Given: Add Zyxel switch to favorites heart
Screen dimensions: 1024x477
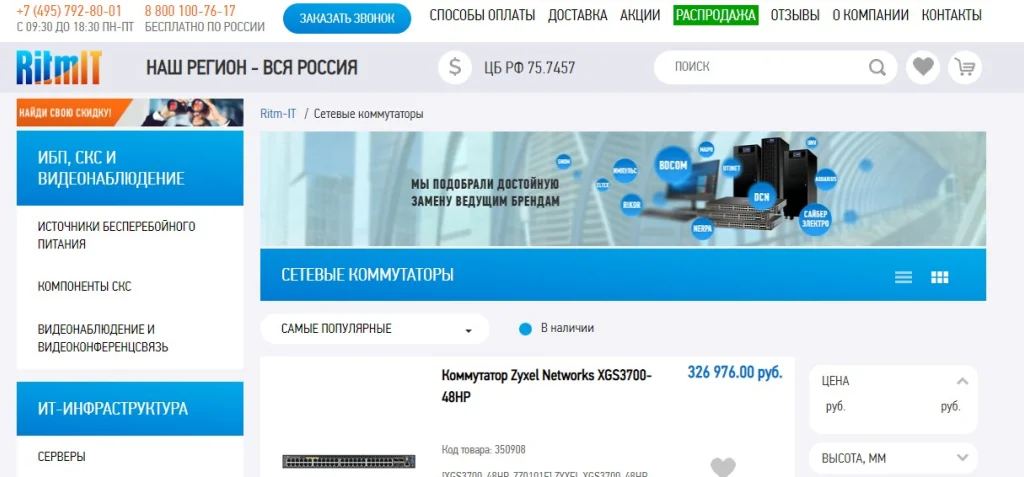Looking at the screenshot, I should (723, 467).
